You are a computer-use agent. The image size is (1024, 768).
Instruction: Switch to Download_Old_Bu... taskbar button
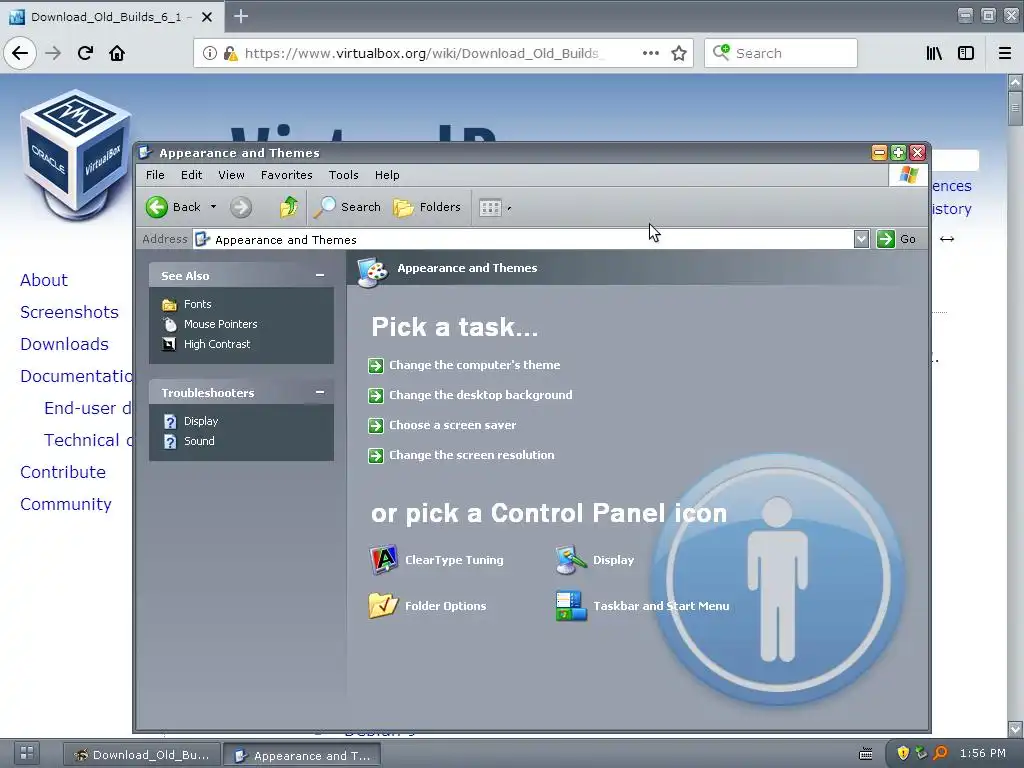(142, 755)
